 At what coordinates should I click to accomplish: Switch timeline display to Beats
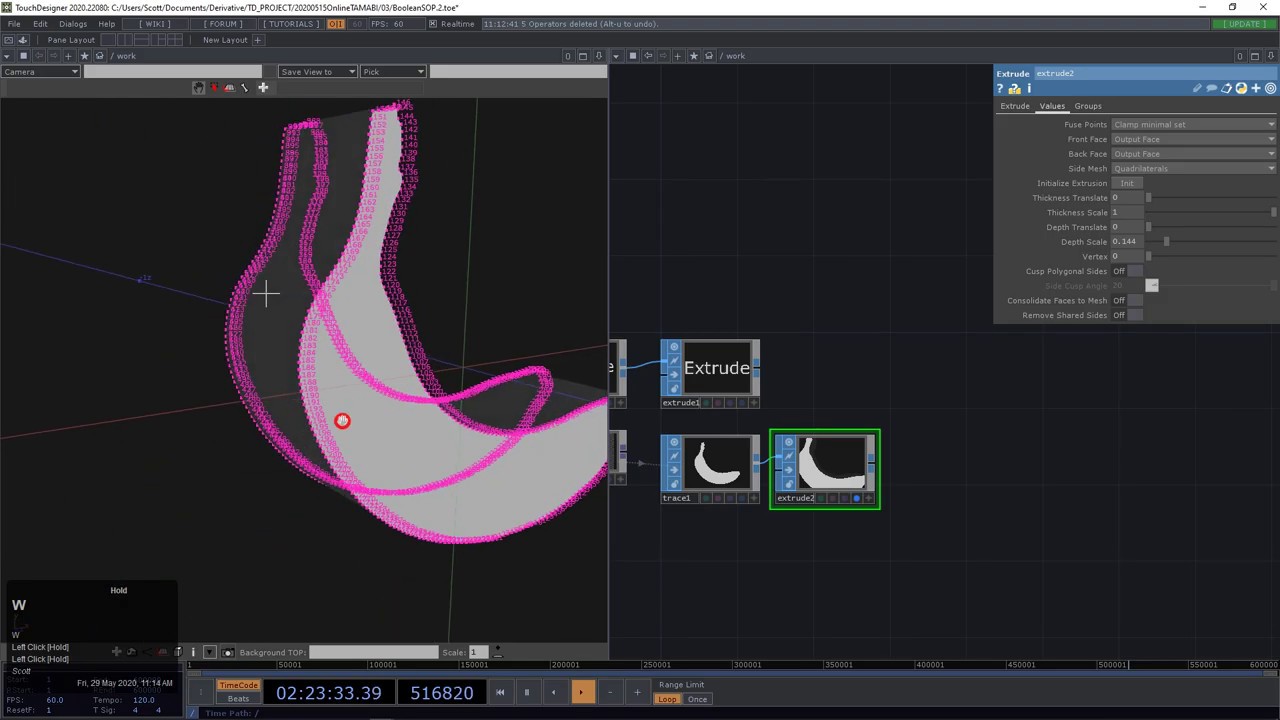238,699
